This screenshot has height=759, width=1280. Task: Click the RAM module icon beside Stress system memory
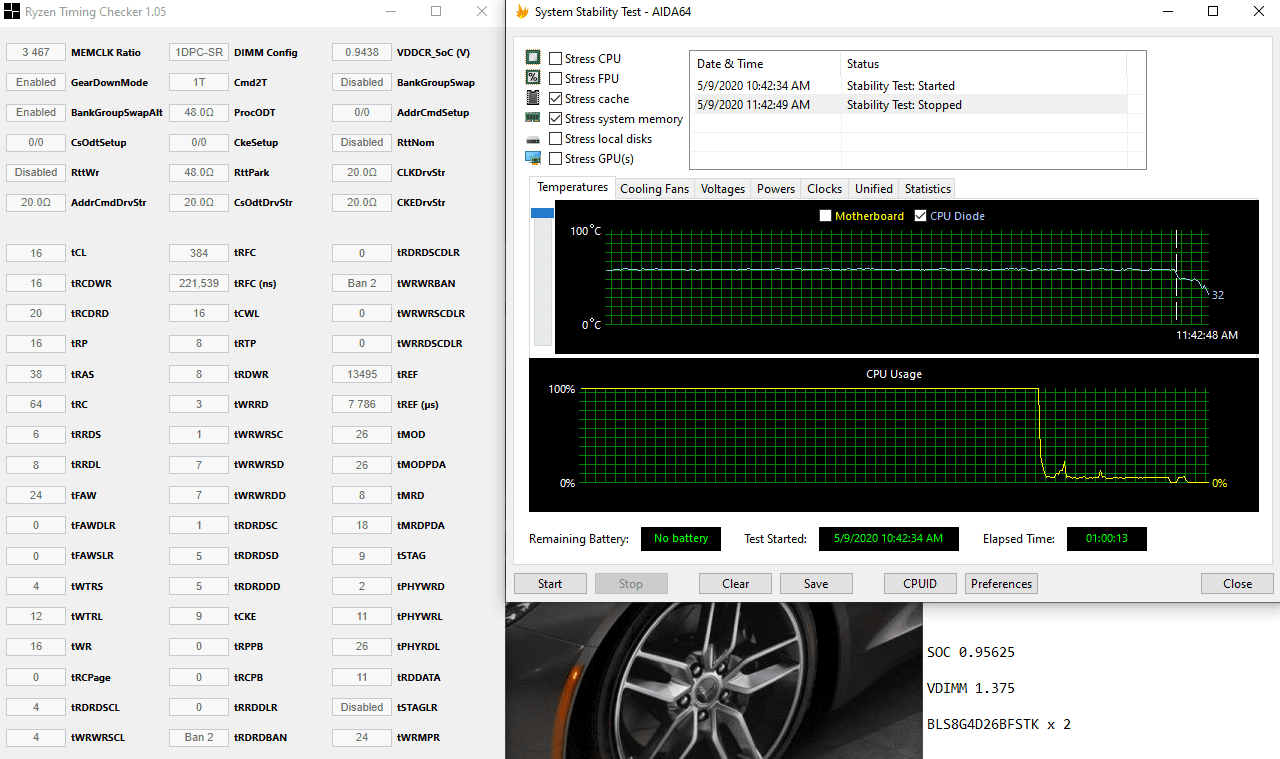[533, 118]
